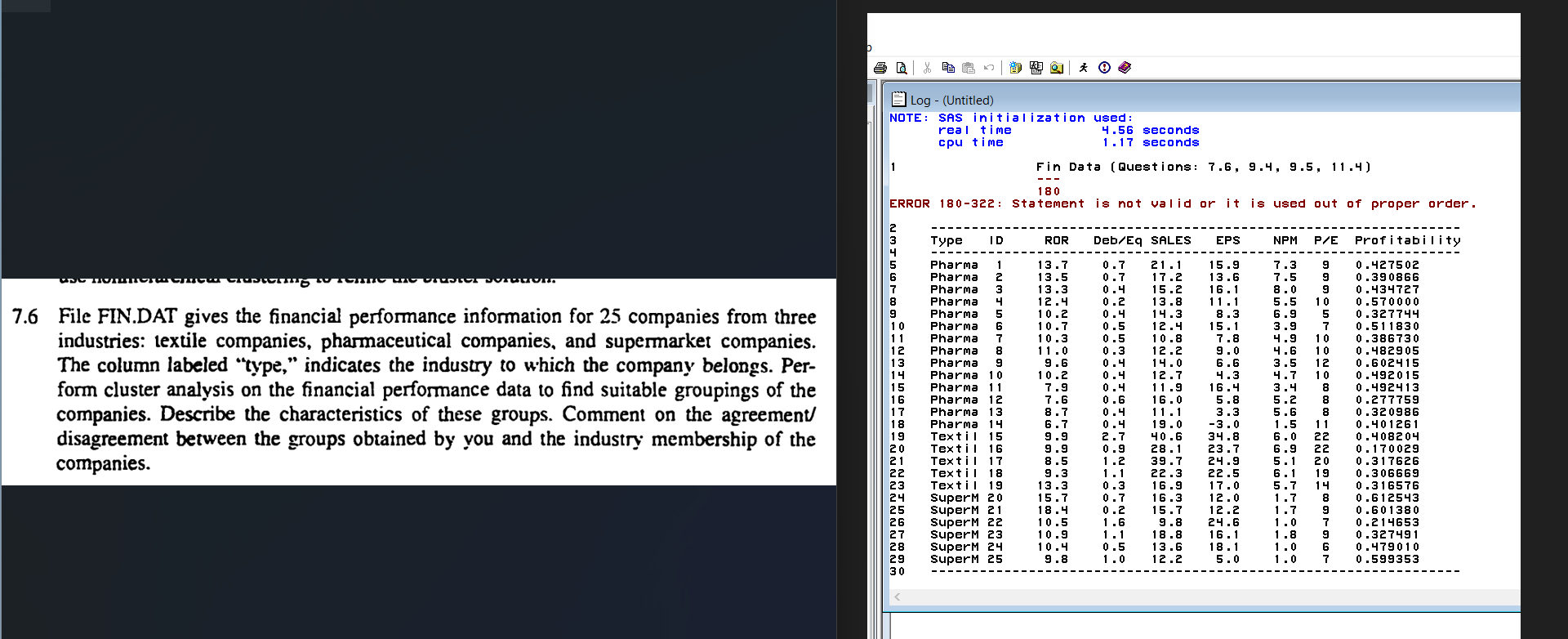1568x639 pixels.
Task: Click problem number 7.6 in the textbook
Action: (x=25, y=316)
